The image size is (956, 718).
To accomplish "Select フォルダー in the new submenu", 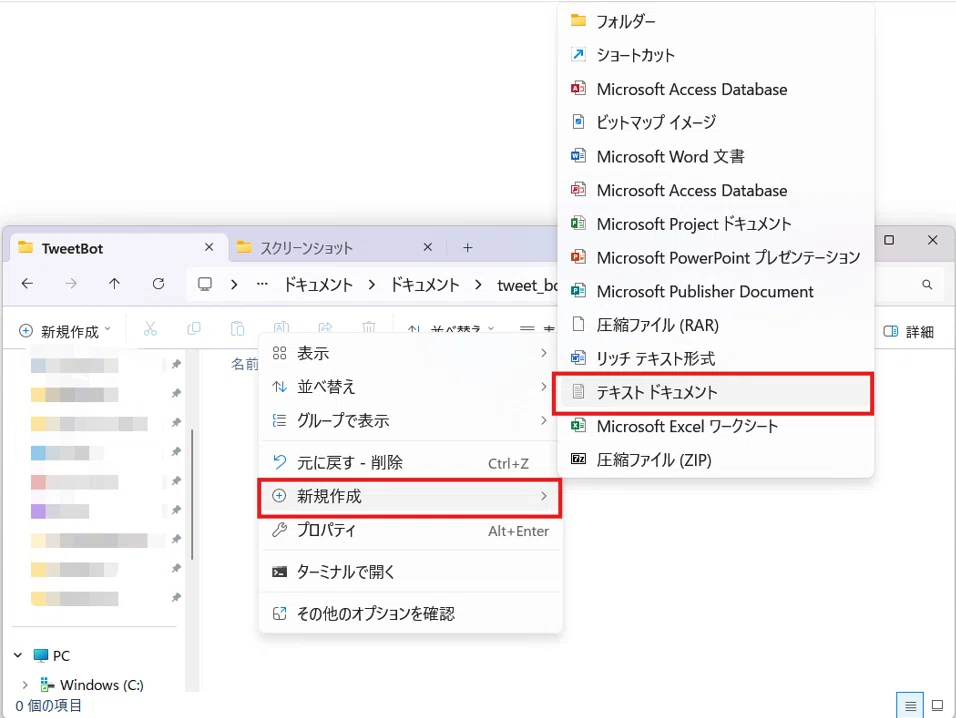I will tap(716, 21).
